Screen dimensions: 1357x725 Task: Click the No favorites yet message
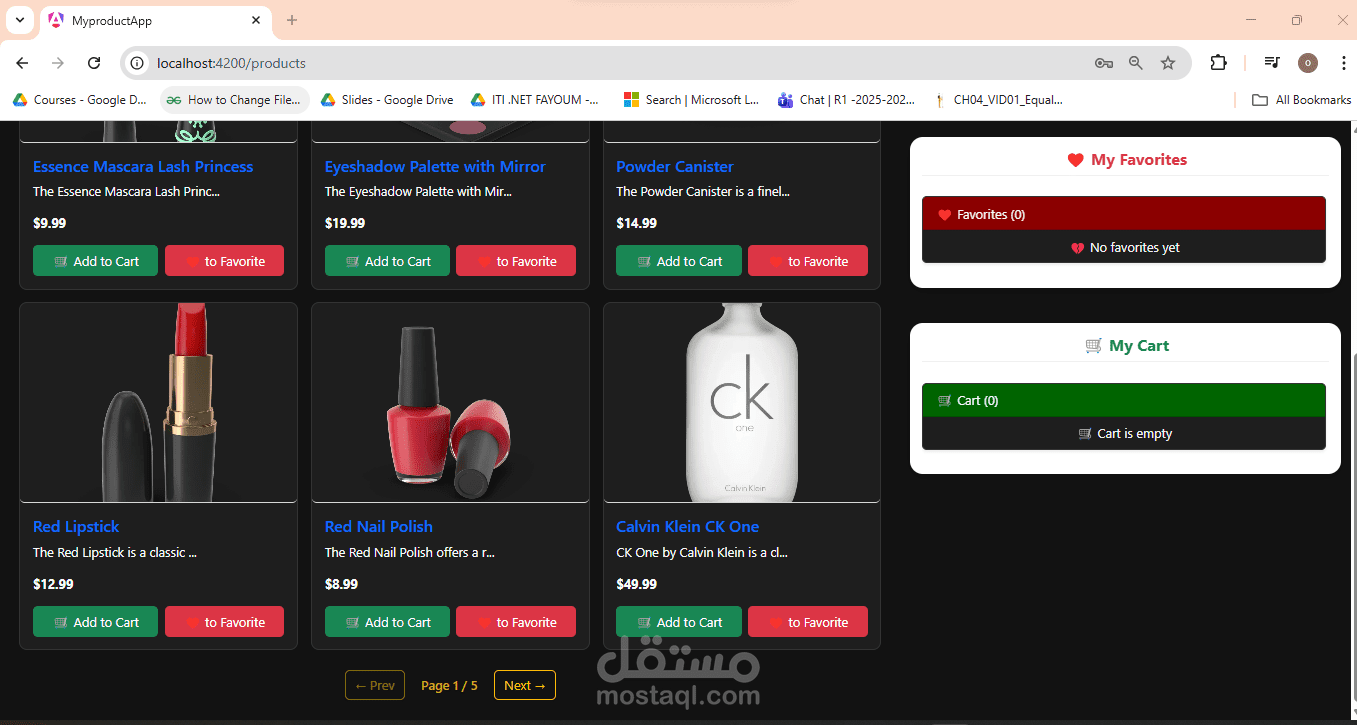click(1125, 248)
